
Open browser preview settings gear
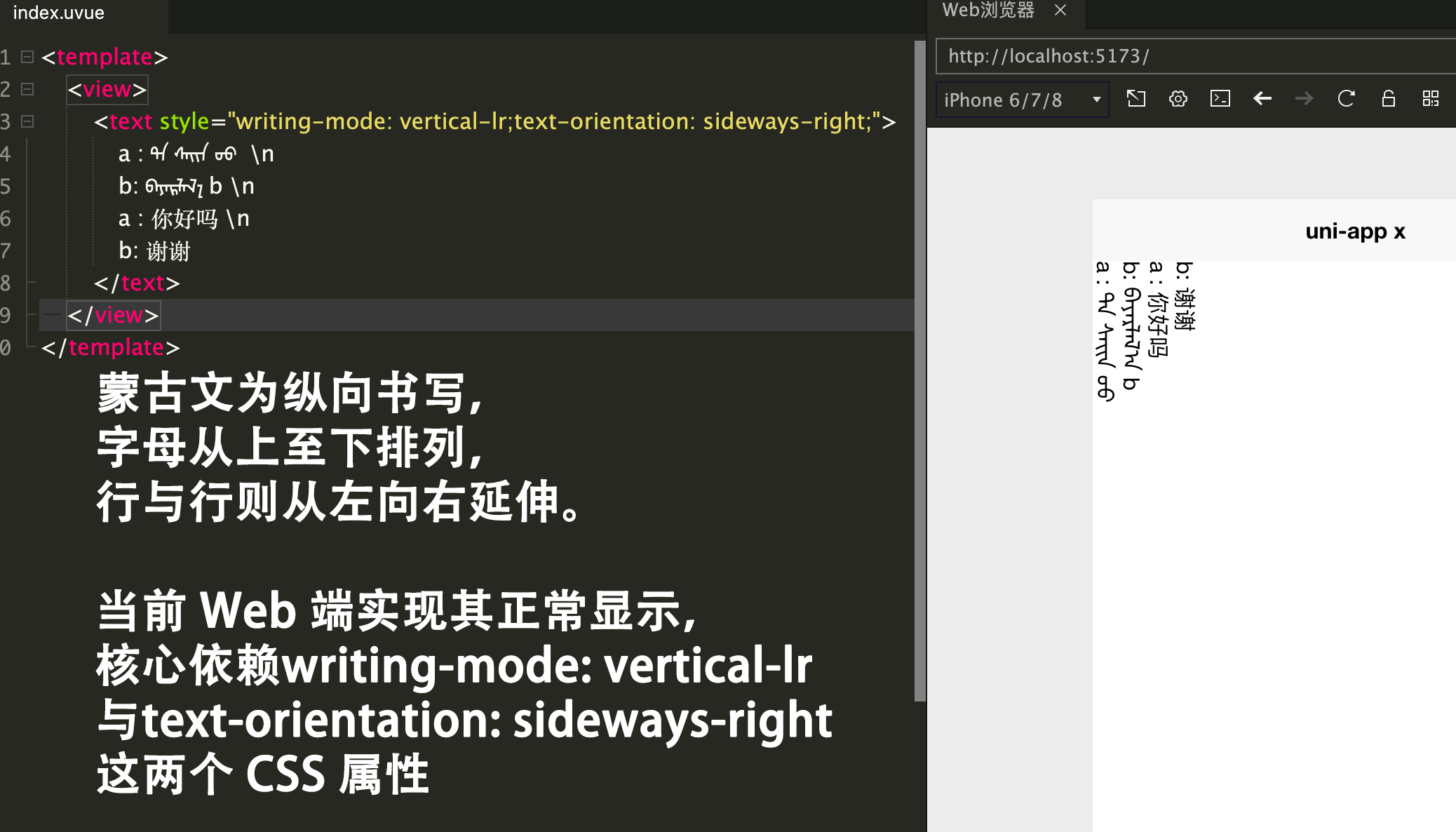tap(1178, 99)
